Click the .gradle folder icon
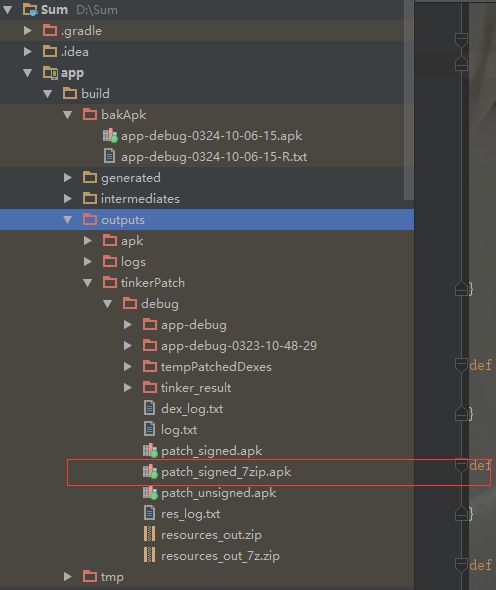The width and height of the screenshot is (496, 590). click(x=50, y=30)
